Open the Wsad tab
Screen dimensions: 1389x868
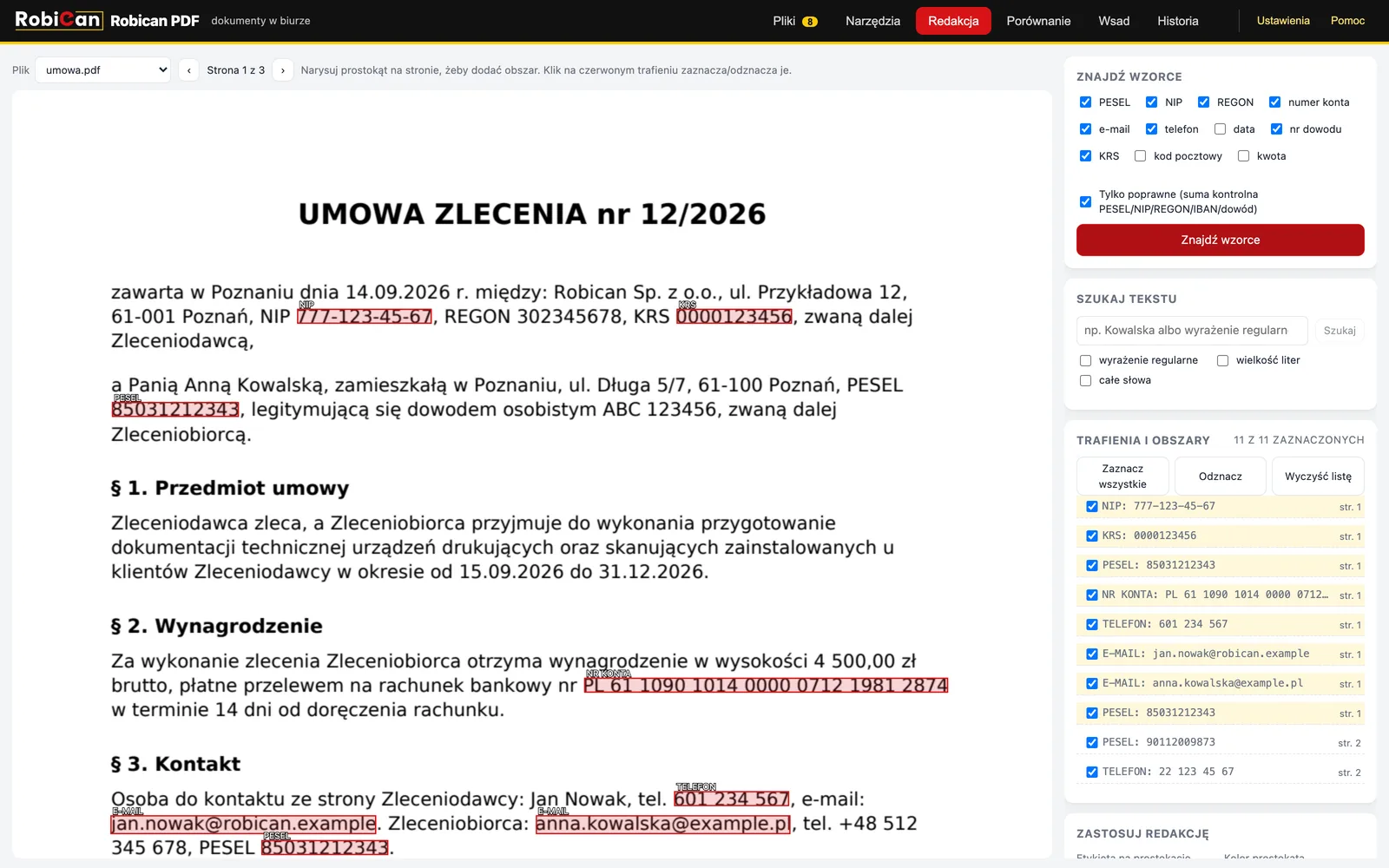1114,21
